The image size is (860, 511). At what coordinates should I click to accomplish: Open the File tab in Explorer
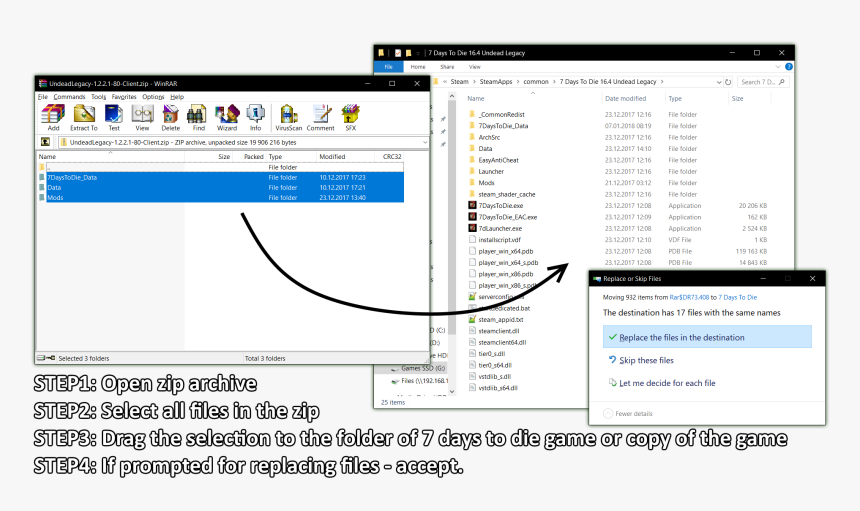(x=388, y=67)
